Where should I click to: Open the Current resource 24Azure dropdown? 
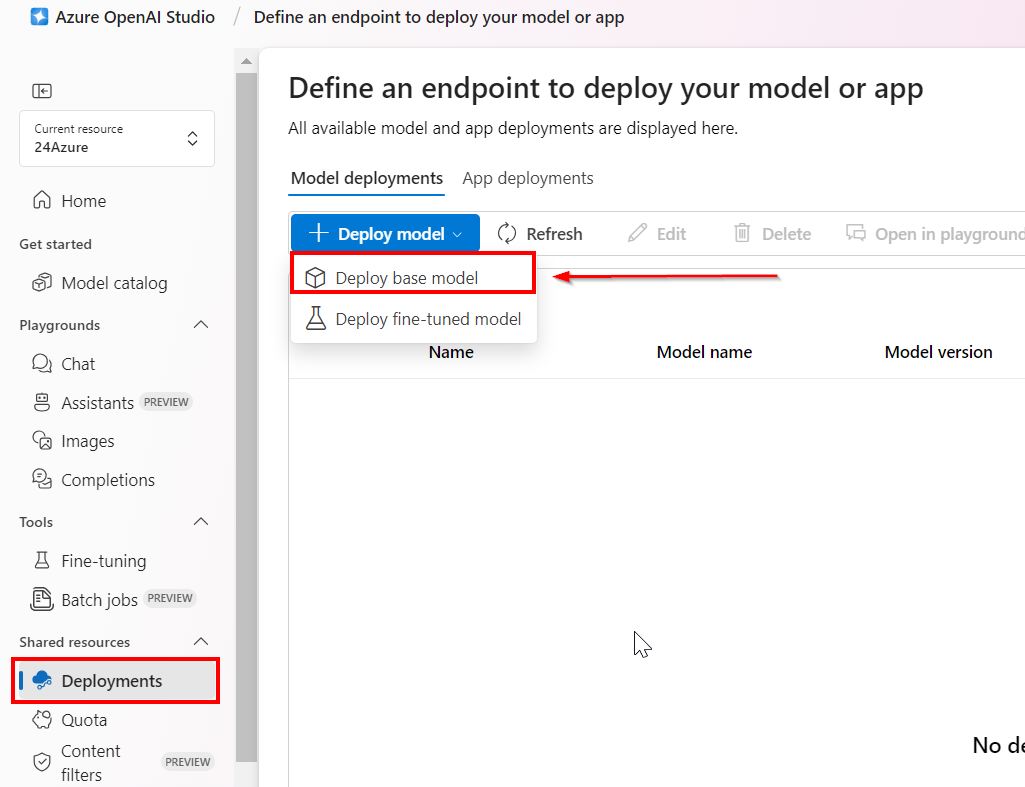click(116, 138)
